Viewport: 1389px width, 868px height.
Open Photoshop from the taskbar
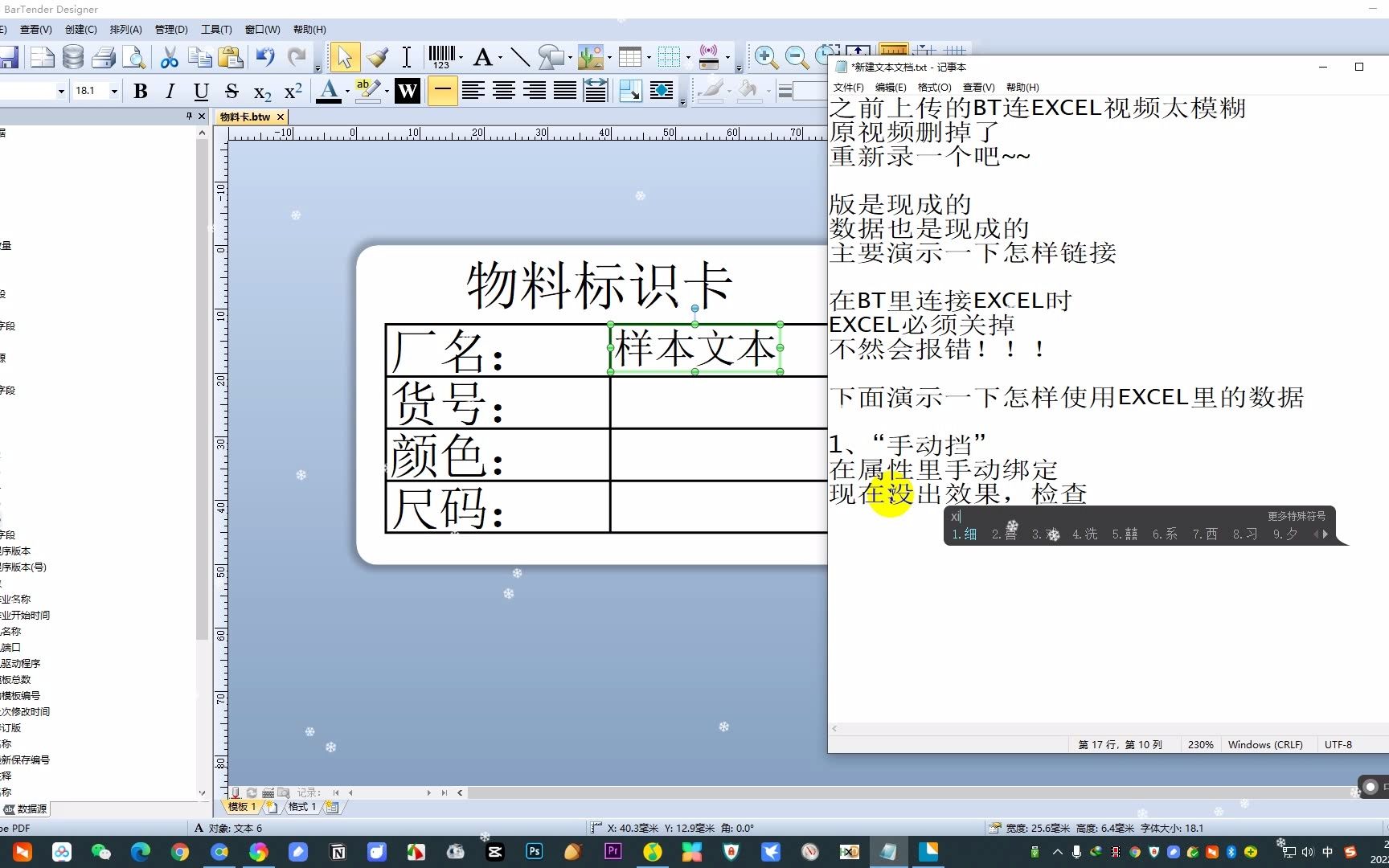(535, 852)
